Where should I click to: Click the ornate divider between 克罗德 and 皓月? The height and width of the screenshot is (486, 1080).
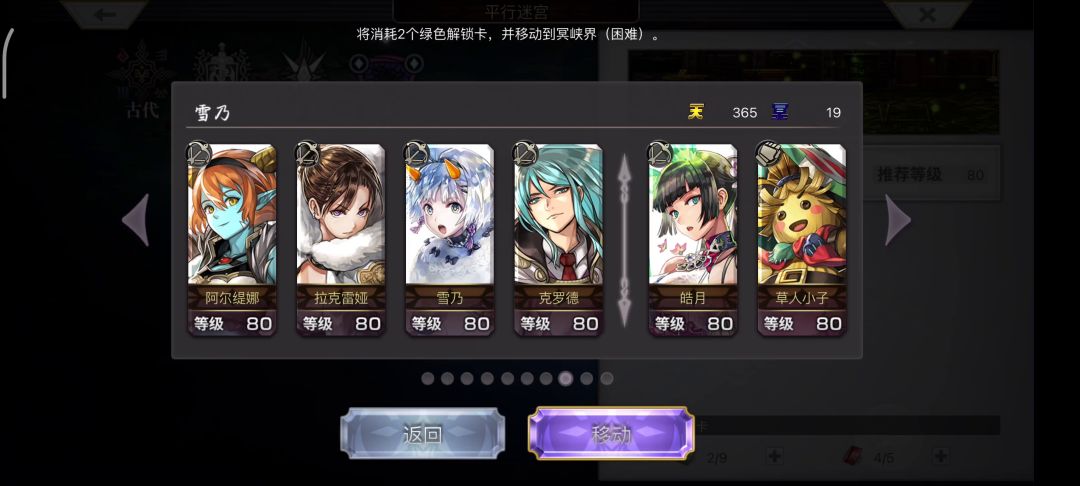624,240
